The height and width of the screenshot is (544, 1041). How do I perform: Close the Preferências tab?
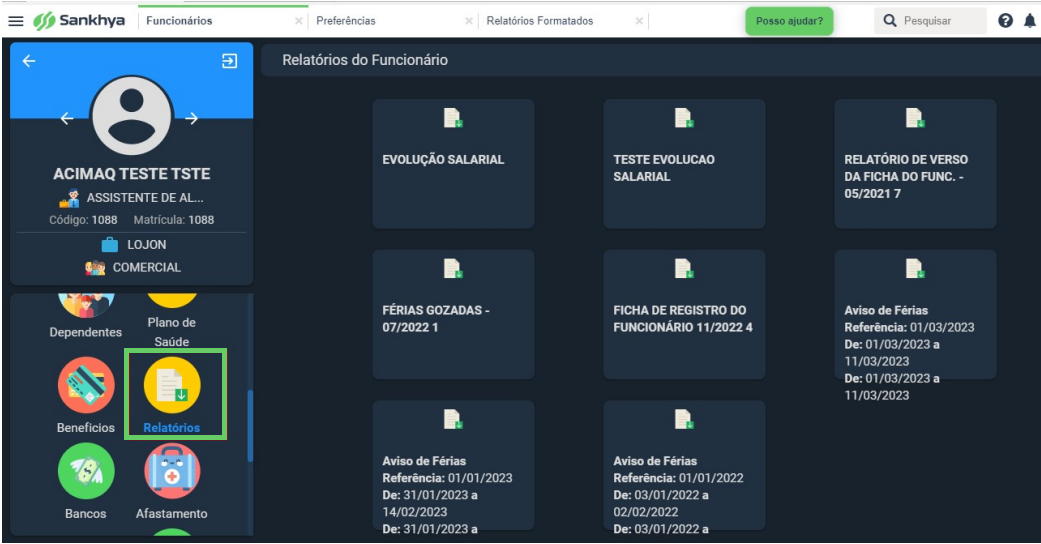469,21
